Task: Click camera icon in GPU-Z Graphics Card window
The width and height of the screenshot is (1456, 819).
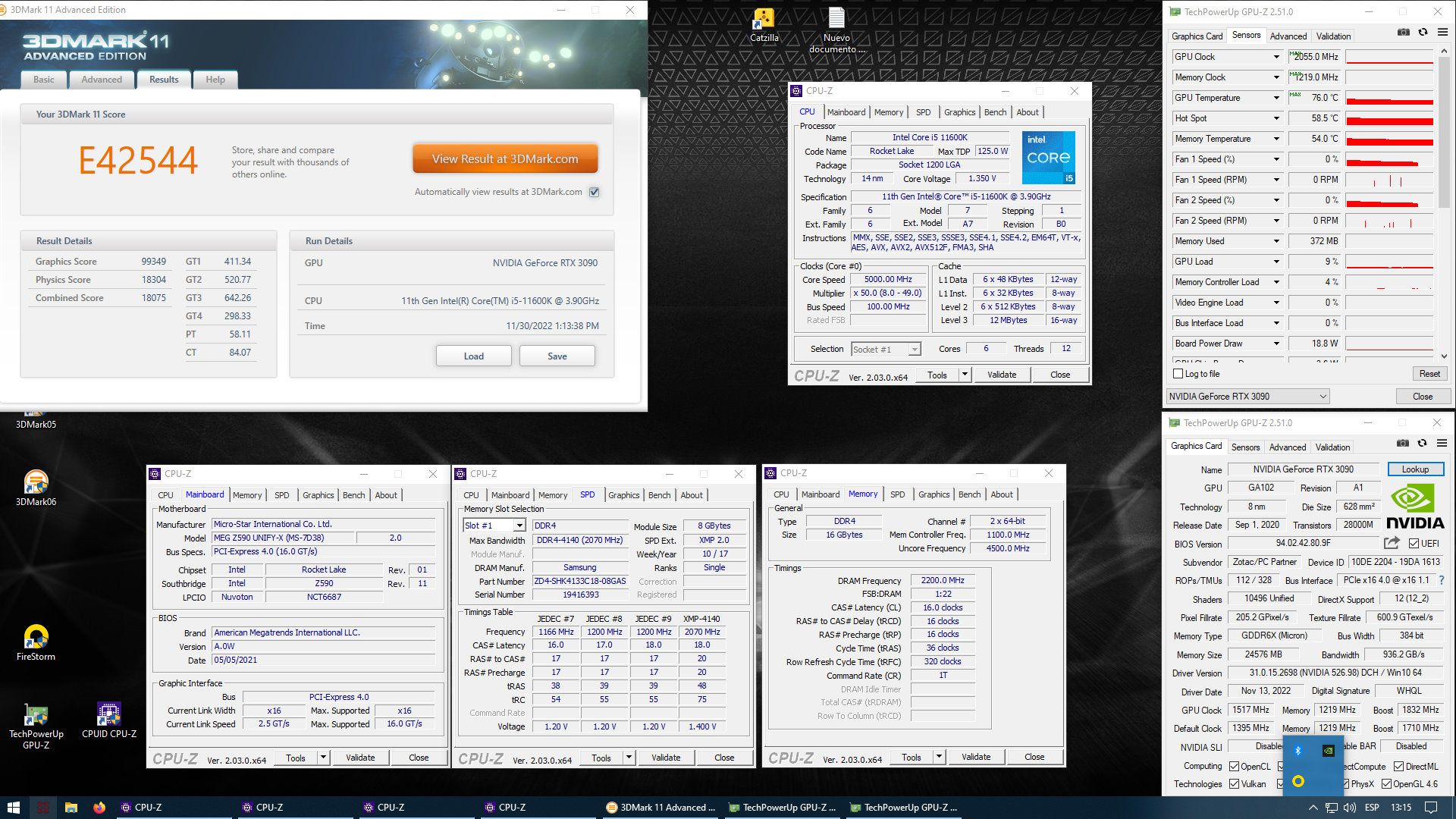Action: 1403,443
